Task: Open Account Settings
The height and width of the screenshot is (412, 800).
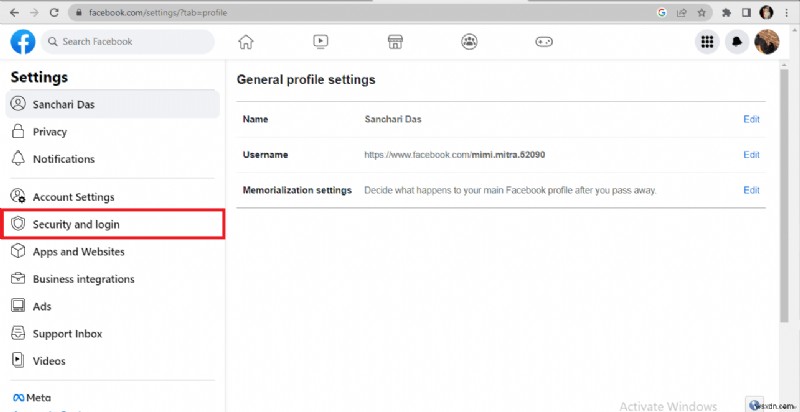Action: click(x=113, y=197)
